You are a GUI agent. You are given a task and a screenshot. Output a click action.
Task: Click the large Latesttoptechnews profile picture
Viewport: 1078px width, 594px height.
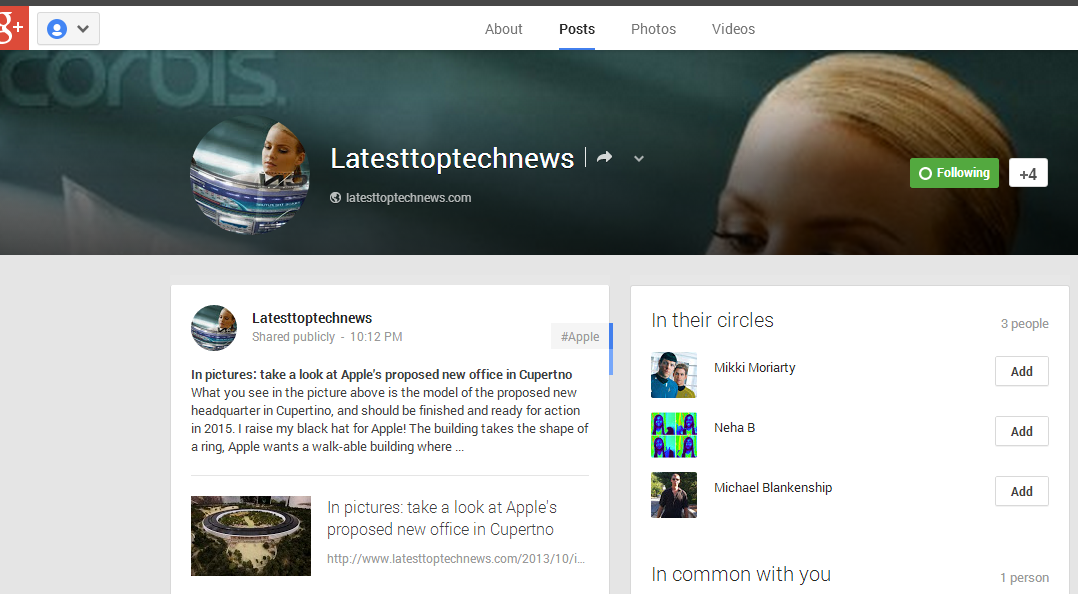[250, 175]
